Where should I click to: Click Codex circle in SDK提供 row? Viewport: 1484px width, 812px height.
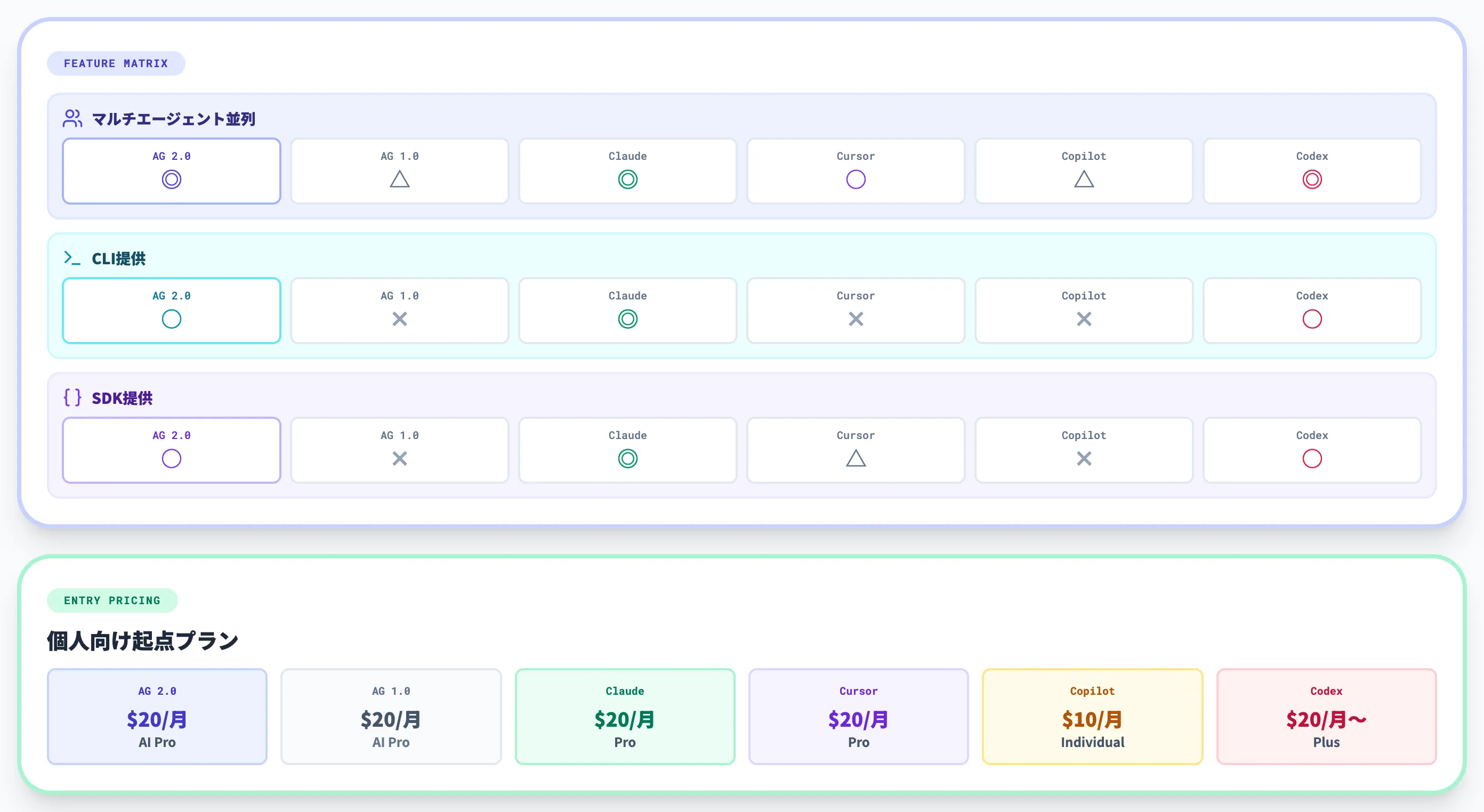point(1312,459)
